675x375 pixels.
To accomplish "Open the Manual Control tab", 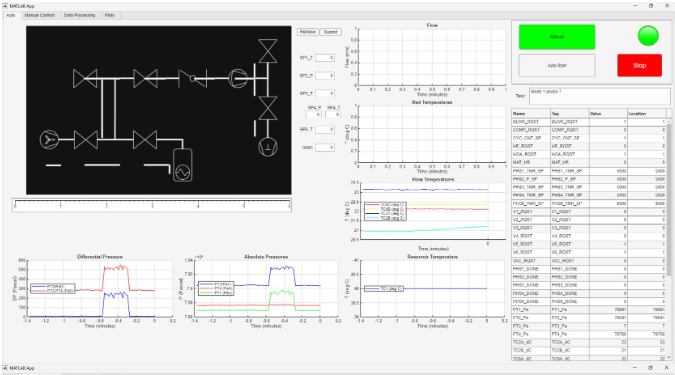I will [40, 15].
